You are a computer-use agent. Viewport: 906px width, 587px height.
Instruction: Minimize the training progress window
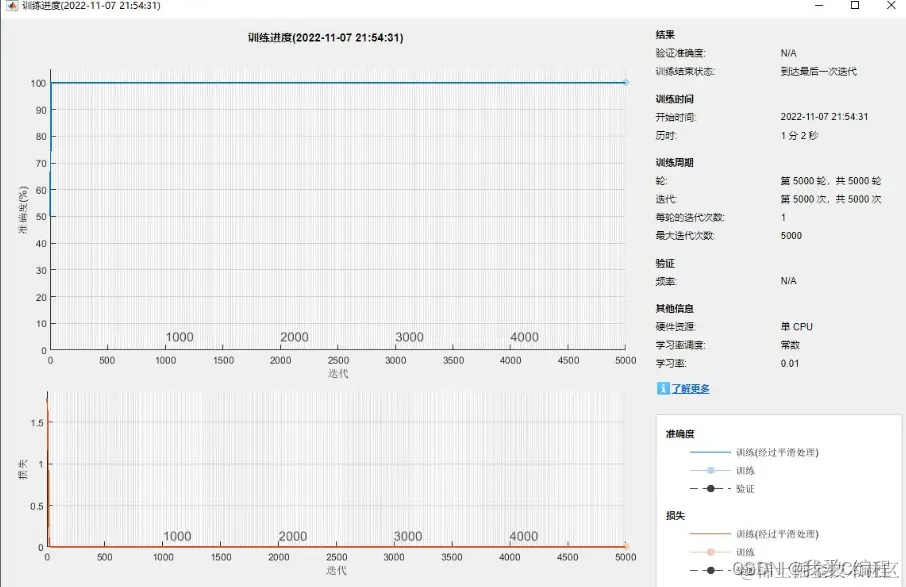point(819,5)
